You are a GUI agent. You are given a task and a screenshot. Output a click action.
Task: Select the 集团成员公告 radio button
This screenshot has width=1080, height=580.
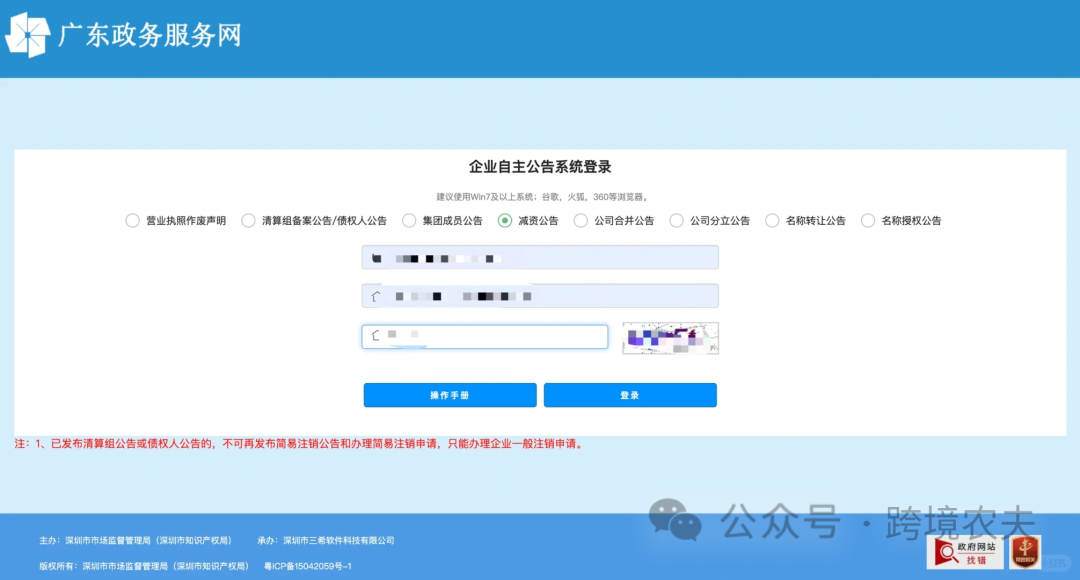[409, 220]
